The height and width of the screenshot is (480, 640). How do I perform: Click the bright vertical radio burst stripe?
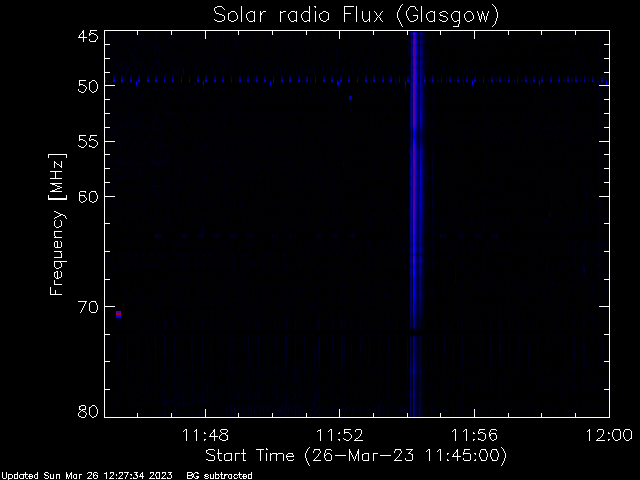pyautogui.click(x=415, y=224)
